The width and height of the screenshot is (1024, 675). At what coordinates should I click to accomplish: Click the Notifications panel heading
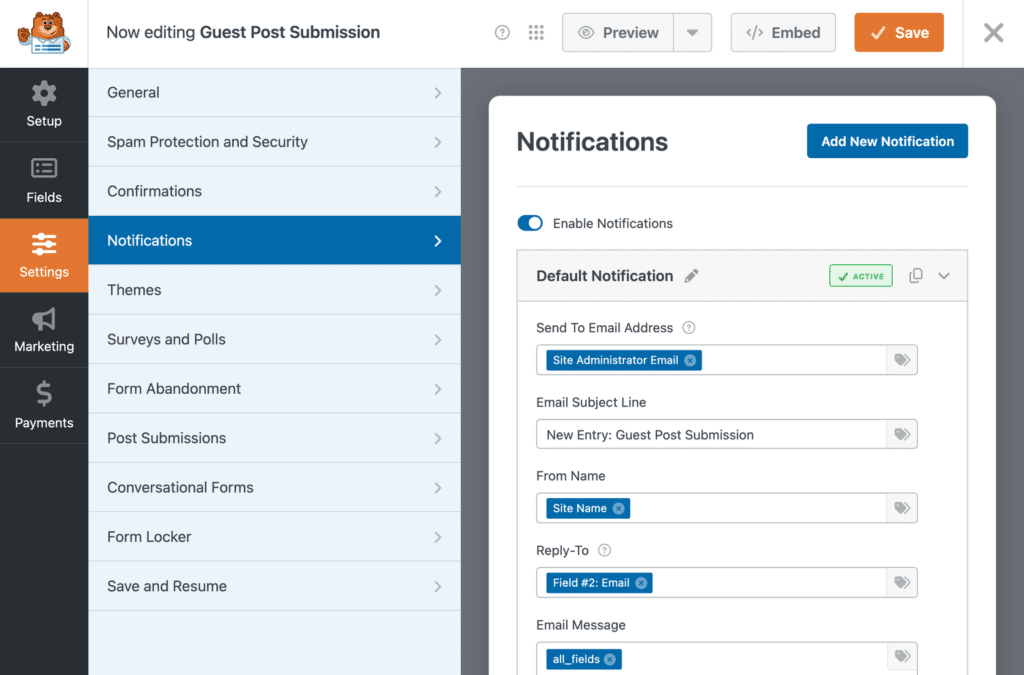592,142
